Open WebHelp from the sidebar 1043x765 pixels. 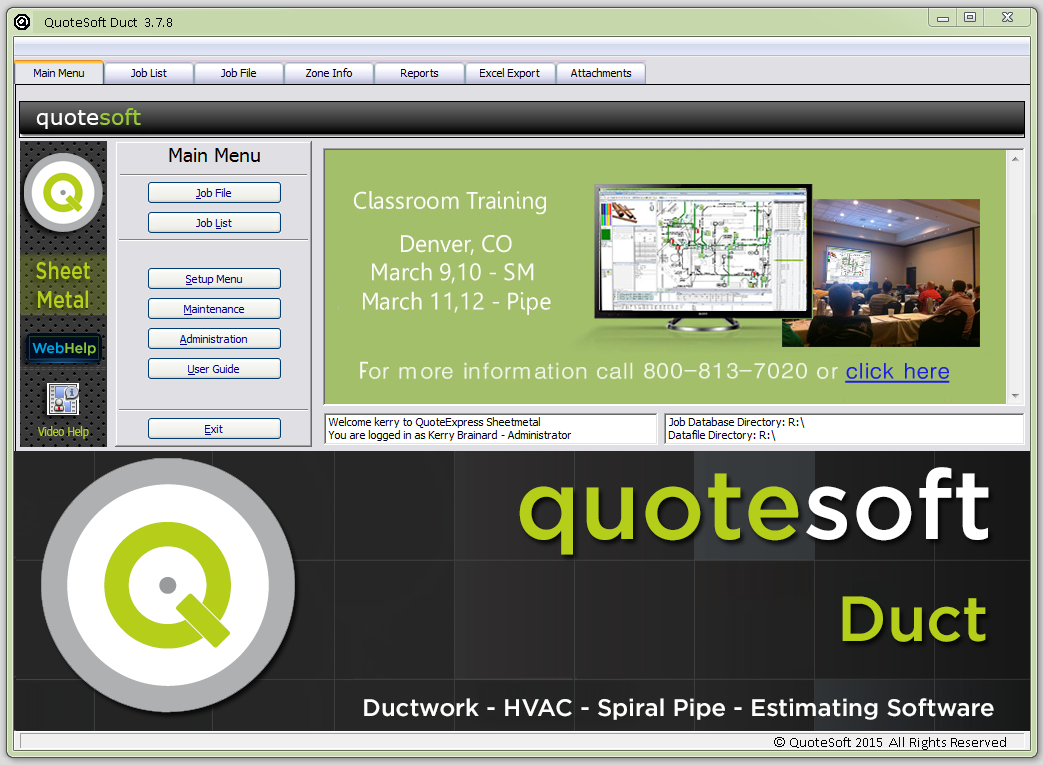64,348
